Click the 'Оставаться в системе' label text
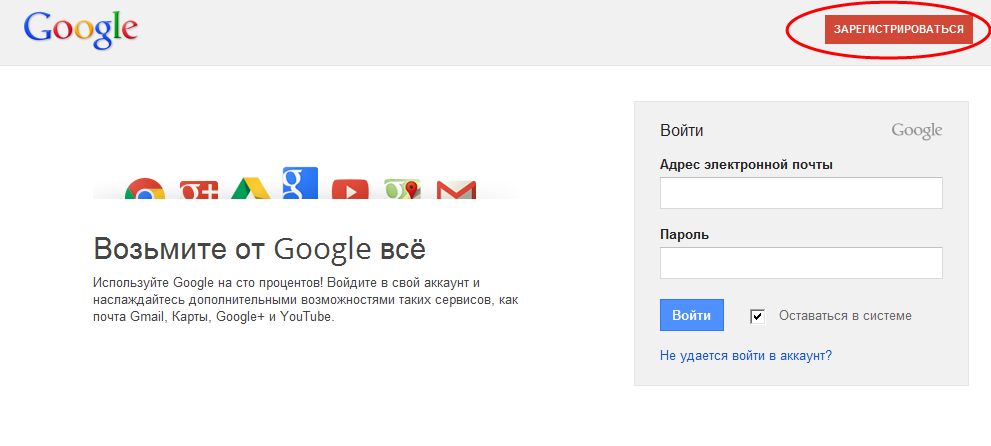The height and width of the screenshot is (446, 991). tap(845, 316)
